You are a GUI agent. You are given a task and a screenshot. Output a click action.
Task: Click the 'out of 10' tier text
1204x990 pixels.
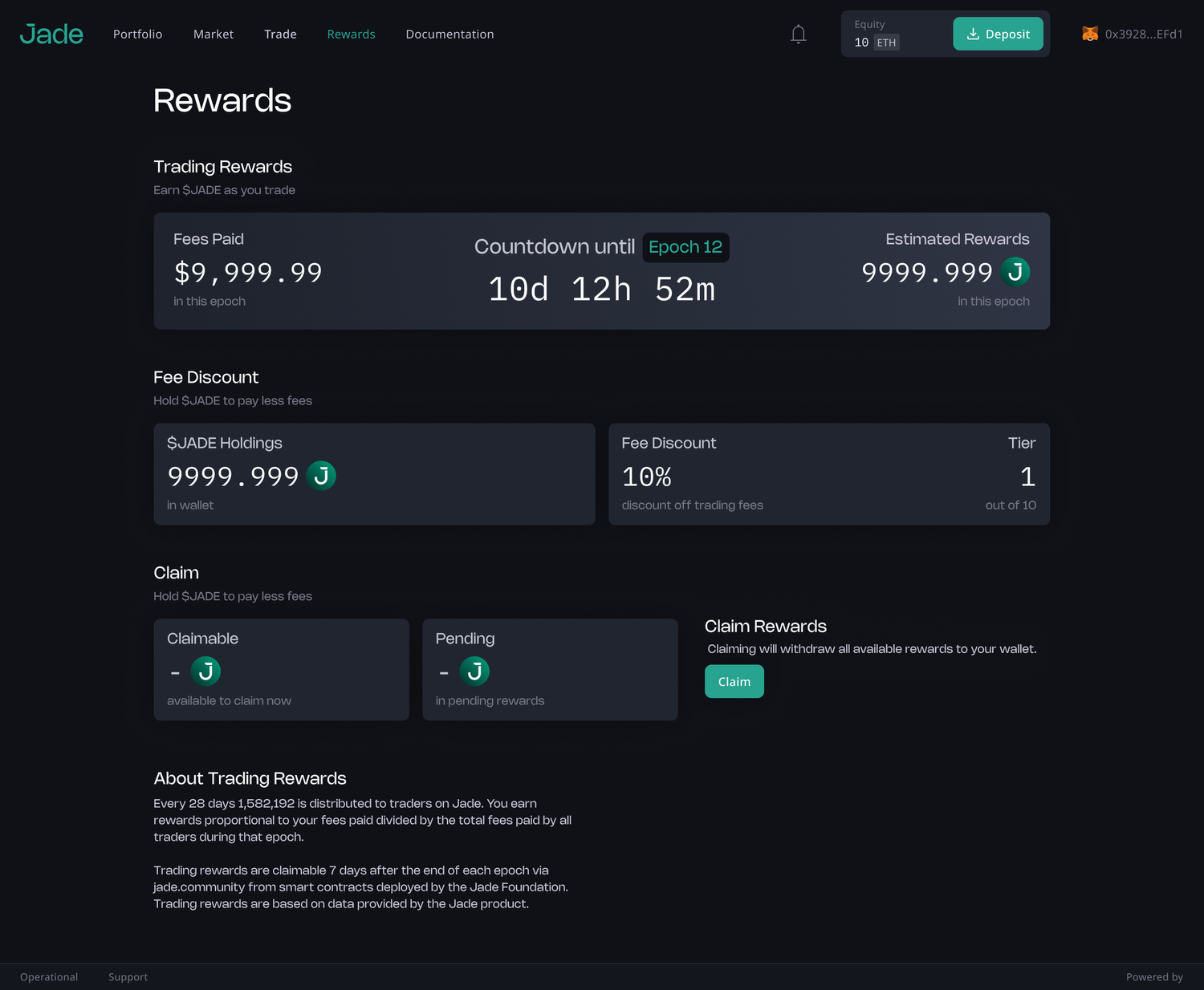pos(1011,505)
